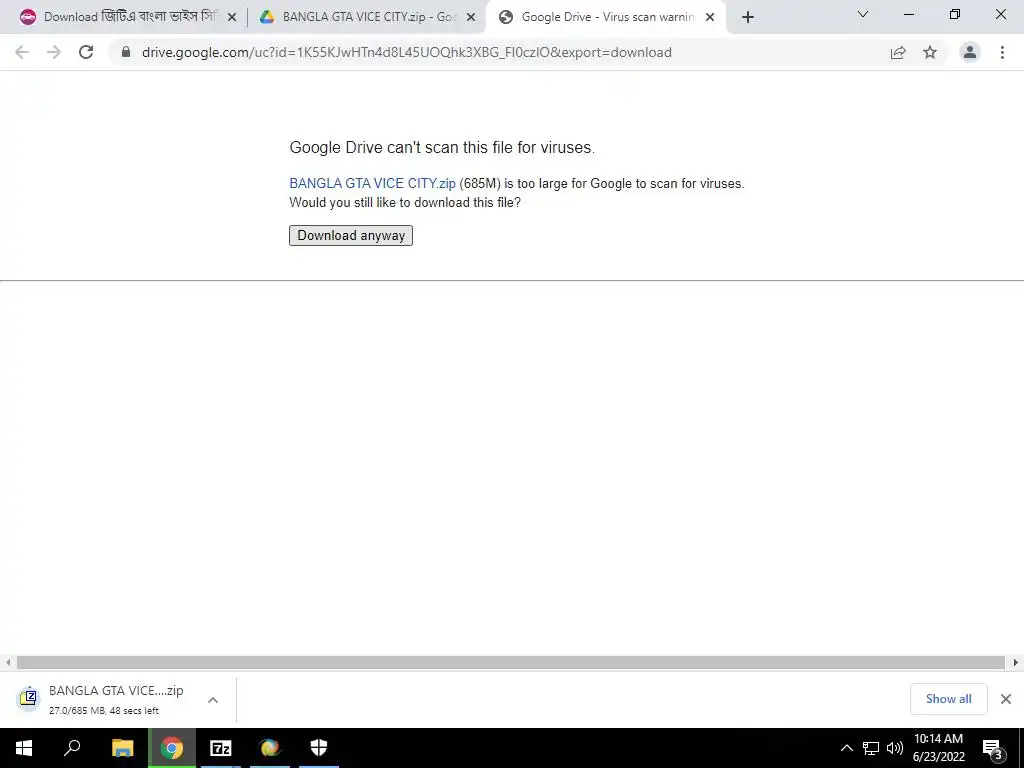Open the Chrome profile avatar
This screenshot has height=768, width=1024.
click(x=970, y=52)
